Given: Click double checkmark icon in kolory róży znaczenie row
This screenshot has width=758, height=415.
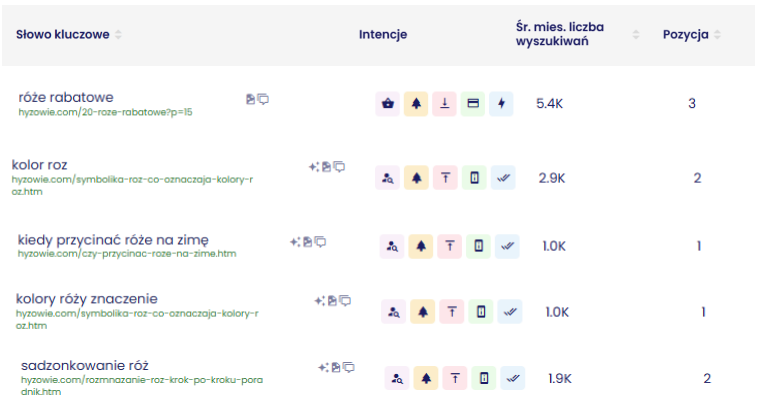Looking at the screenshot, I should (x=510, y=311).
